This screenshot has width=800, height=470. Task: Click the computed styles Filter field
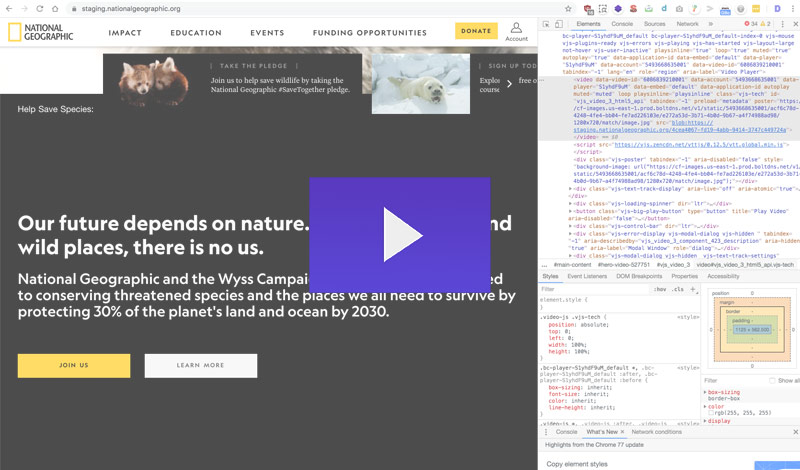(735, 381)
